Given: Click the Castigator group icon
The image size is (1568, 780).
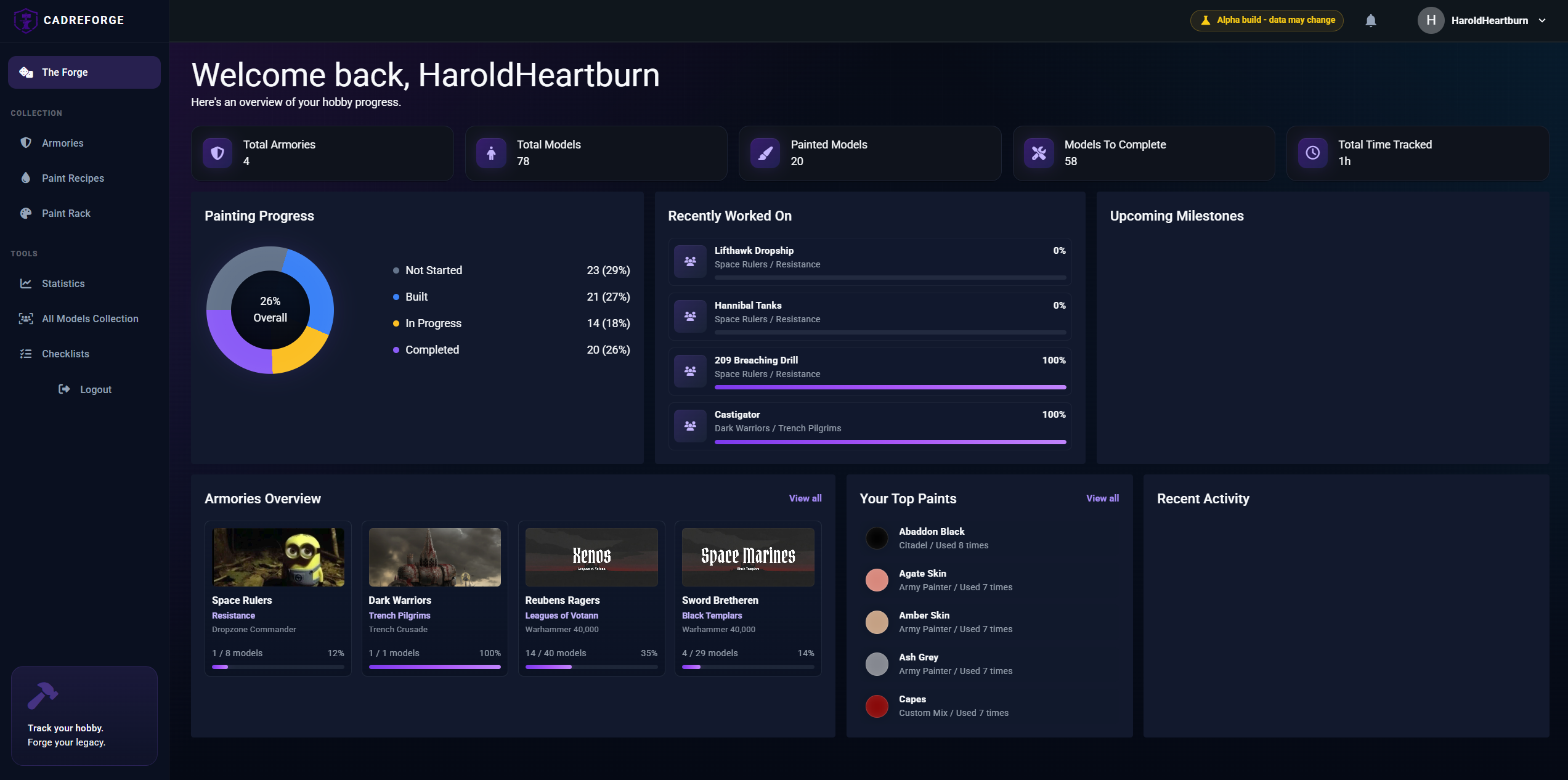Looking at the screenshot, I should 690,426.
